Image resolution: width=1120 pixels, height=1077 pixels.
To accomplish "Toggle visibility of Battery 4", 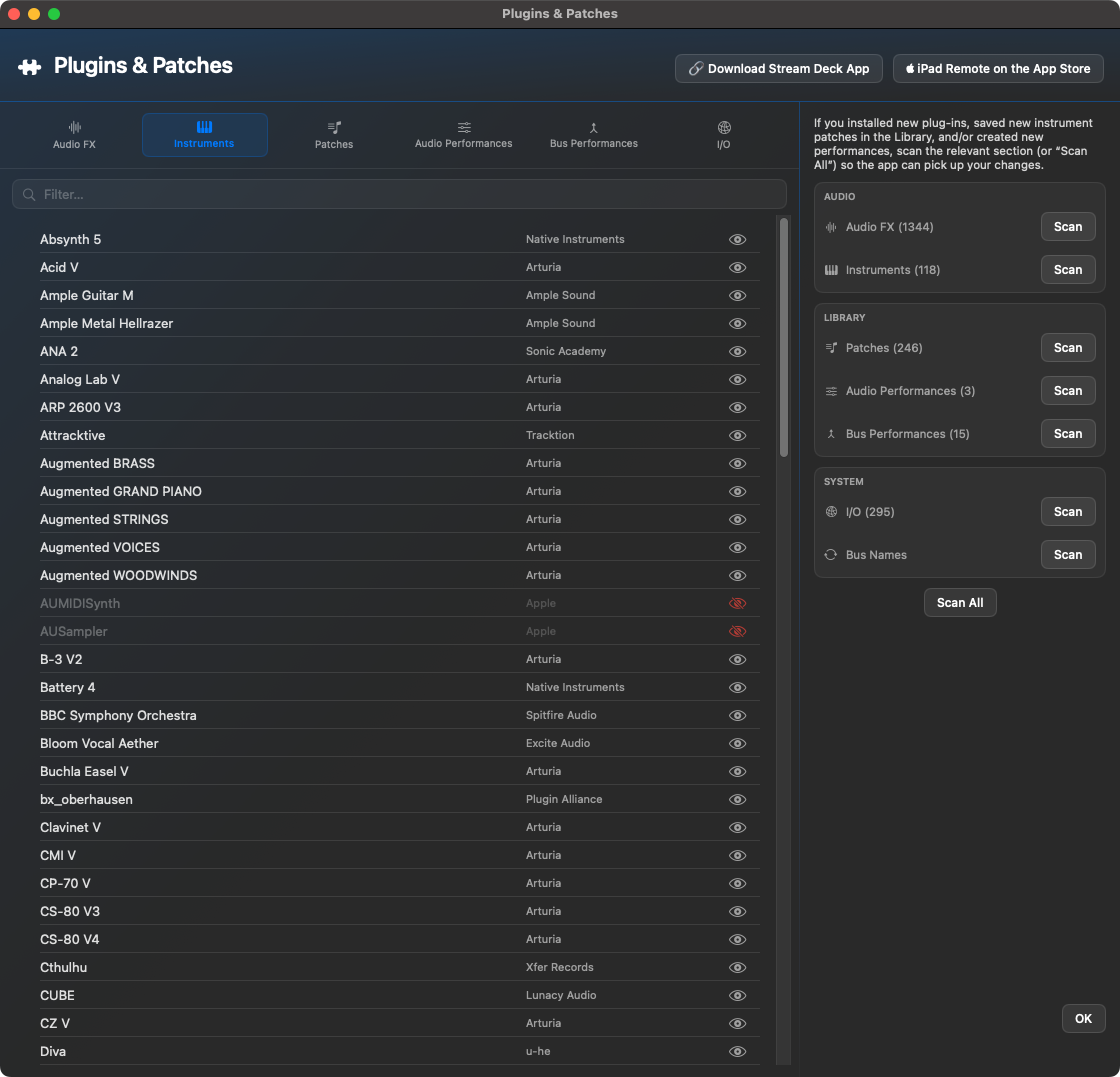I will (737, 687).
